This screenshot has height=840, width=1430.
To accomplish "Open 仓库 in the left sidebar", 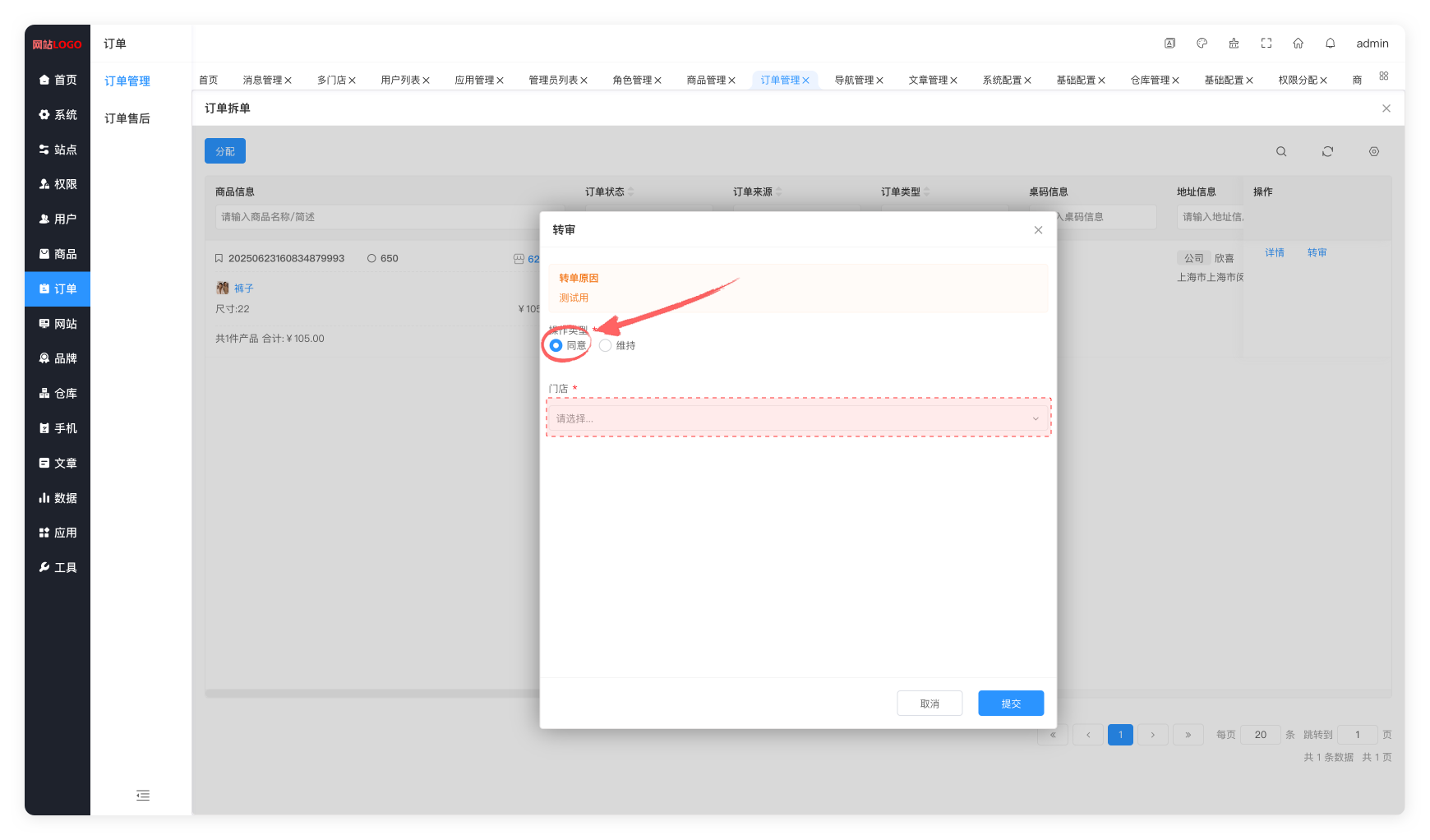I will click(58, 394).
